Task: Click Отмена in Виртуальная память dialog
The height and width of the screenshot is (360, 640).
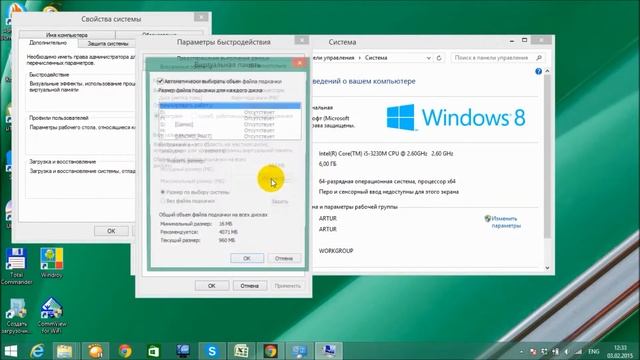Action: pos(284,258)
